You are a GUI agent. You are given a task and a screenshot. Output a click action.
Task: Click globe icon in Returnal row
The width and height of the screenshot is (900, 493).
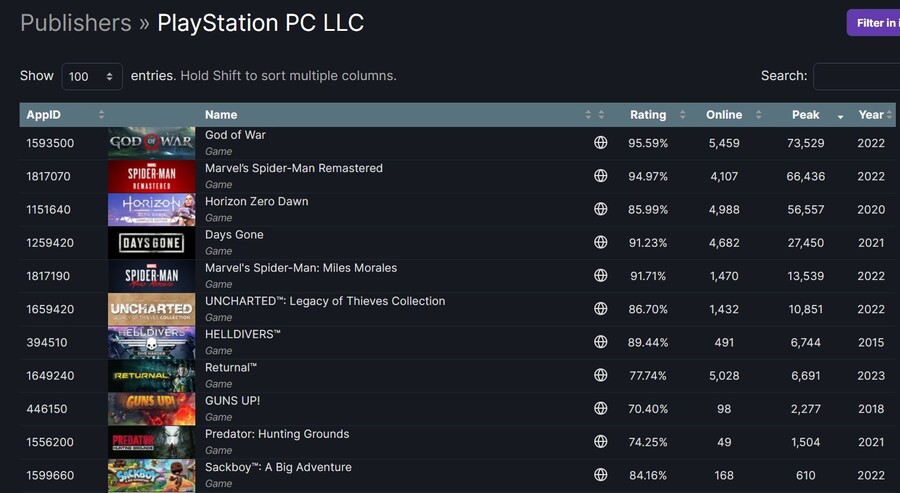[601, 375]
